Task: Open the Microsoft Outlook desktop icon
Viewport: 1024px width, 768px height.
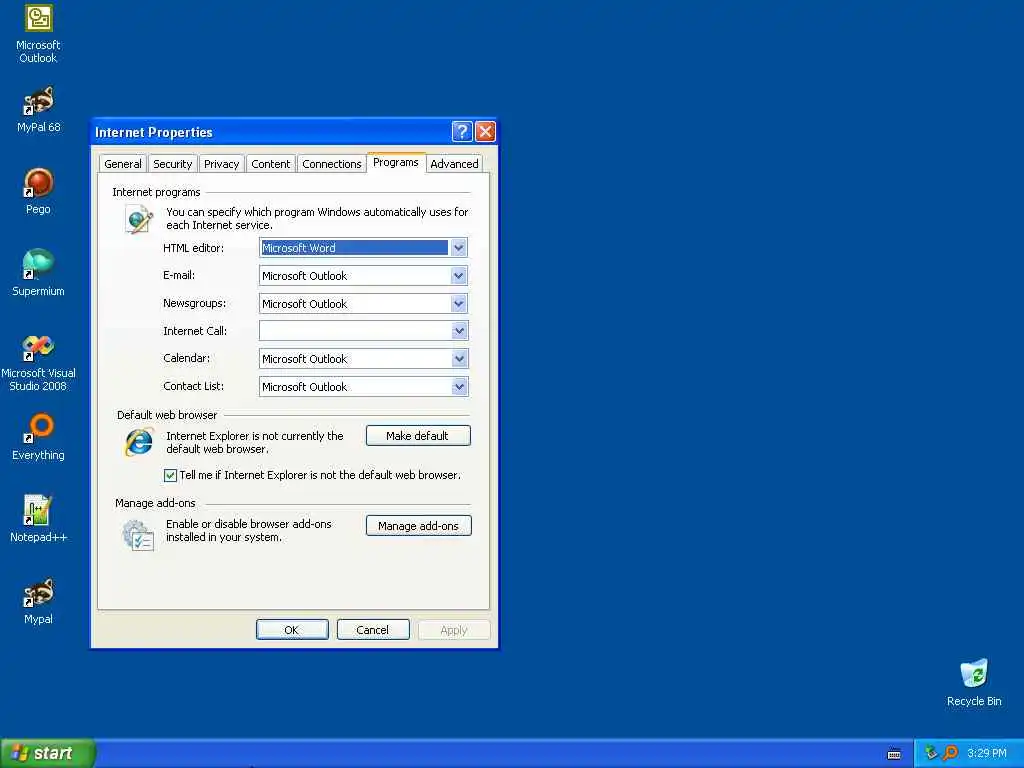Action: pos(38,34)
